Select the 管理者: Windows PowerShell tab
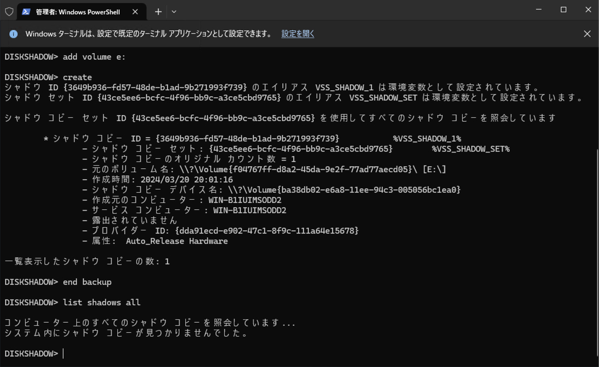Viewport: 599px width, 367px height. pyautogui.click(x=81, y=12)
